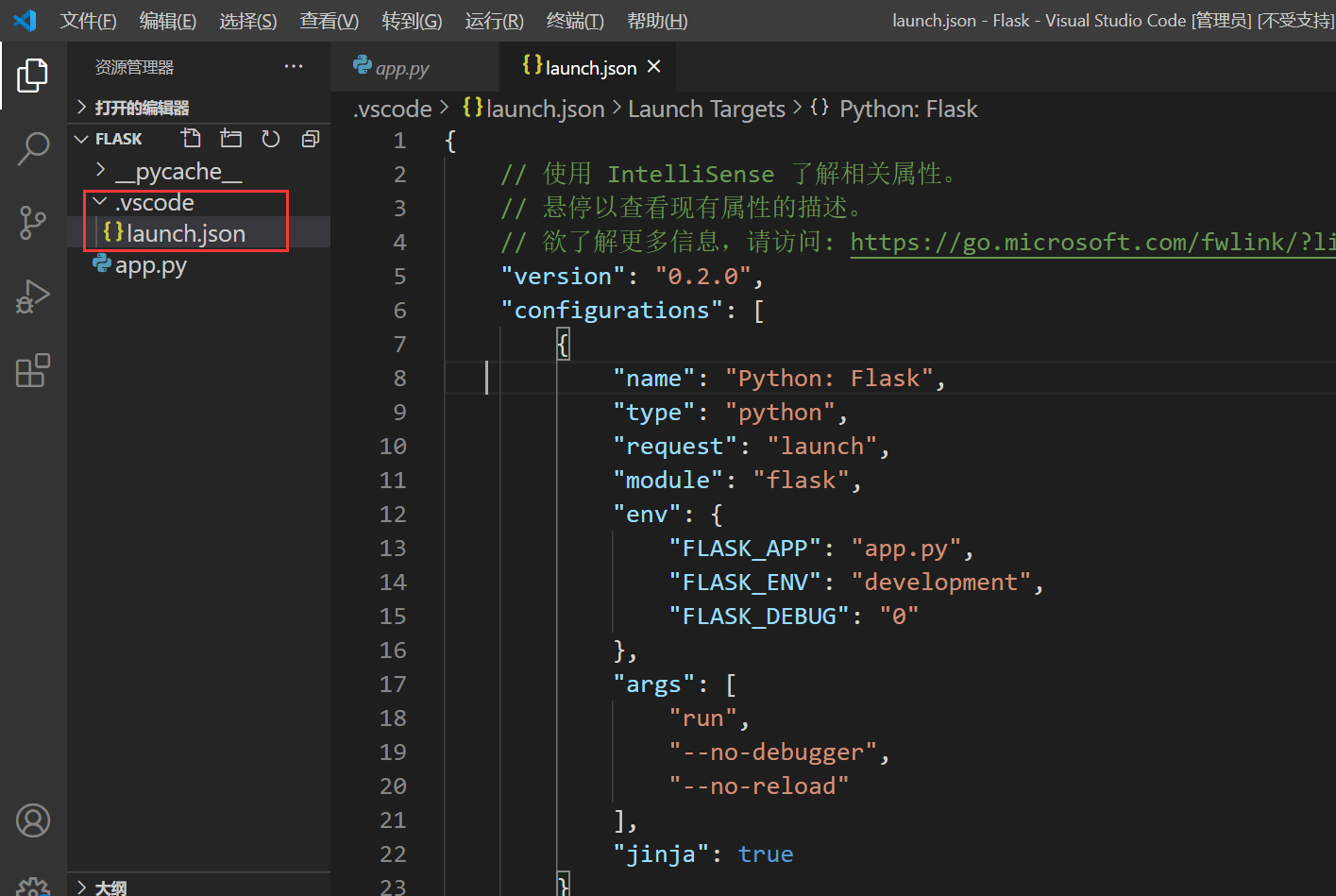Click New File icon in FLASK header
The image size is (1336, 896).
pyautogui.click(x=192, y=139)
